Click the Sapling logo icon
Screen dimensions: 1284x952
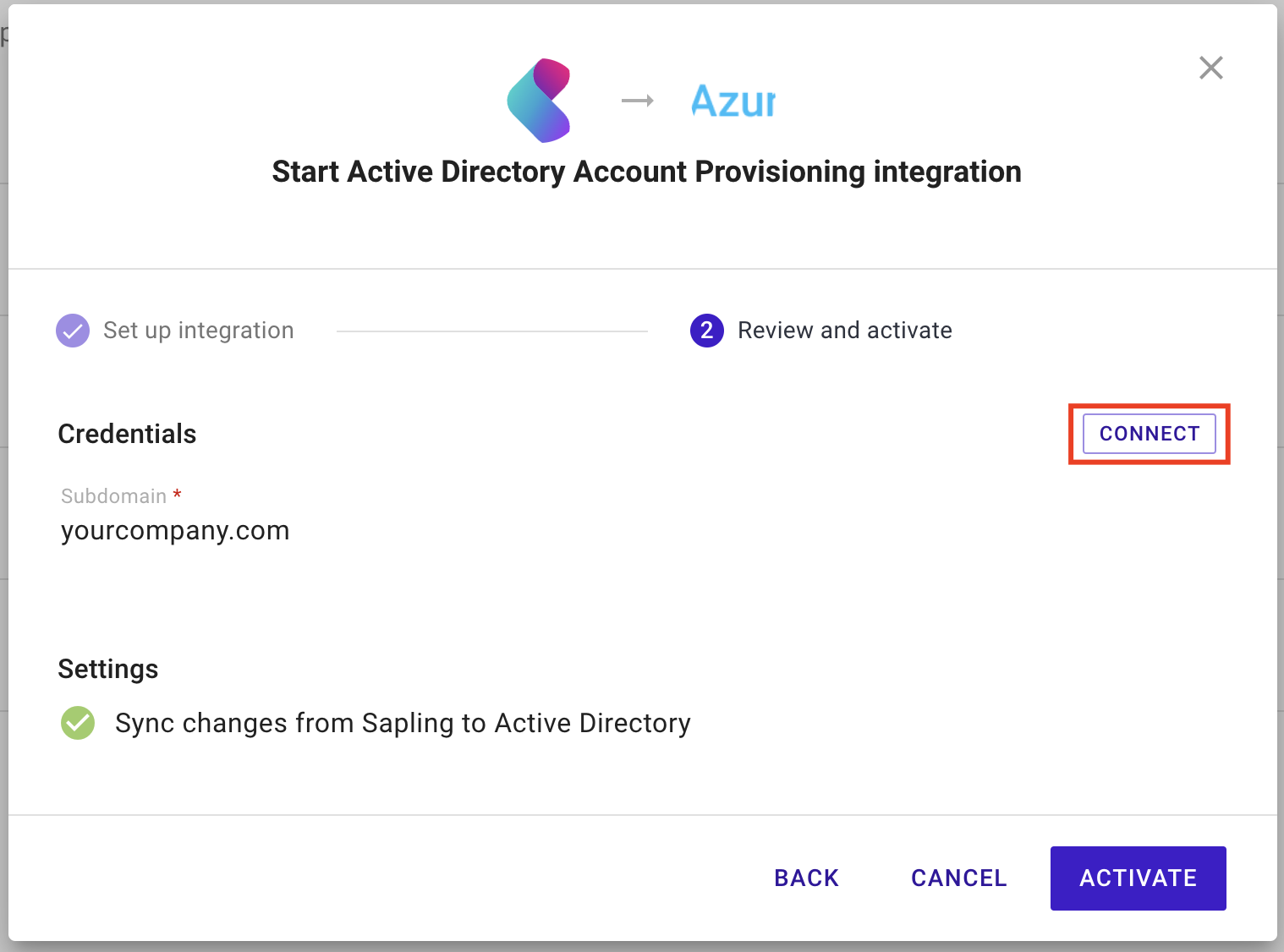[x=539, y=101]
